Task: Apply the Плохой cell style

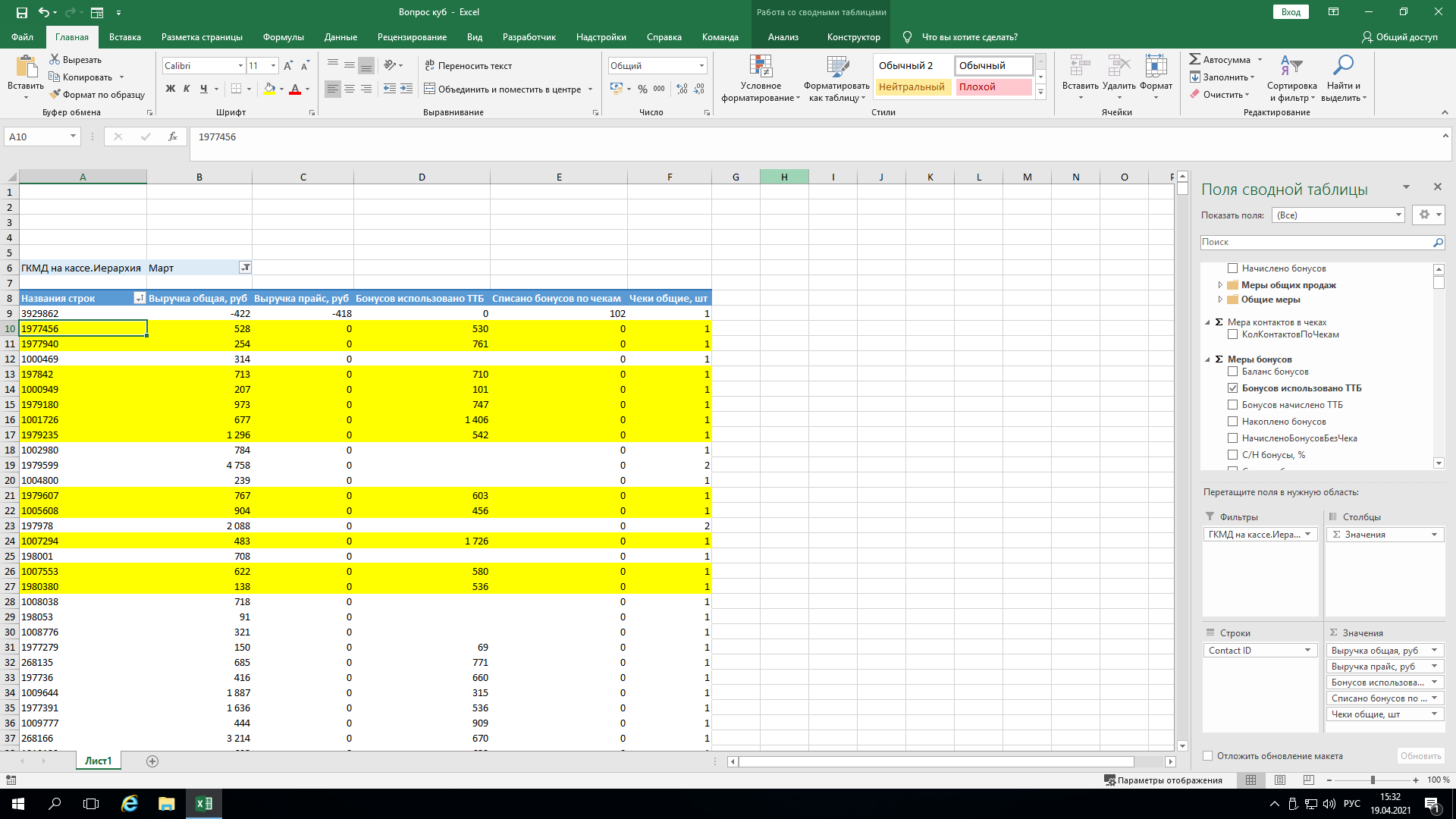Action: [x=993, y=87]
